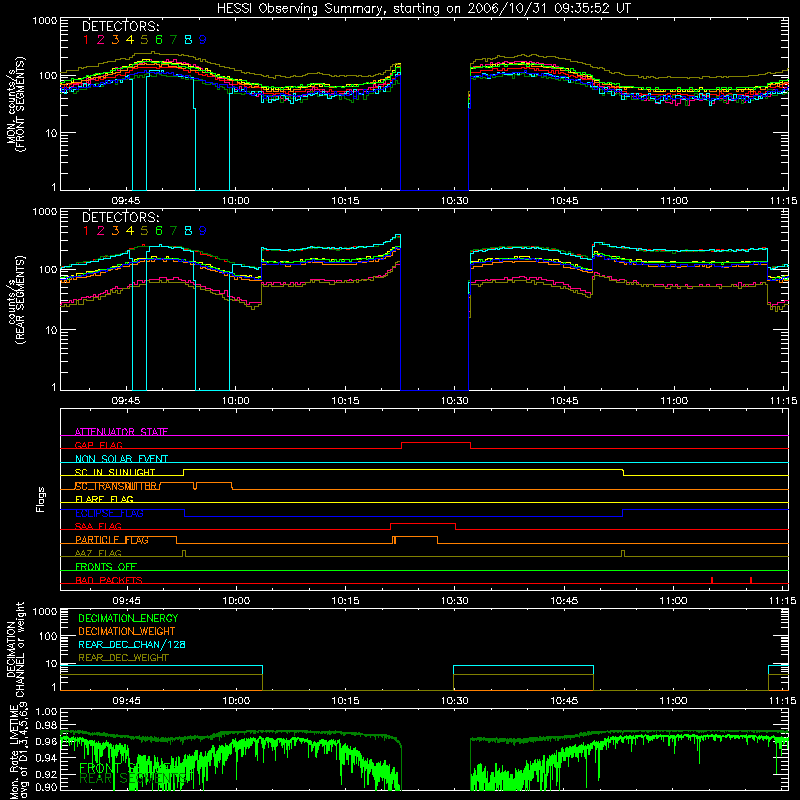Image resolution: width=800 pixels, height=800 pixels.
Task: Click the DECIMATION CHANNEL or weight axis label
Action: (x=15, y=649)
